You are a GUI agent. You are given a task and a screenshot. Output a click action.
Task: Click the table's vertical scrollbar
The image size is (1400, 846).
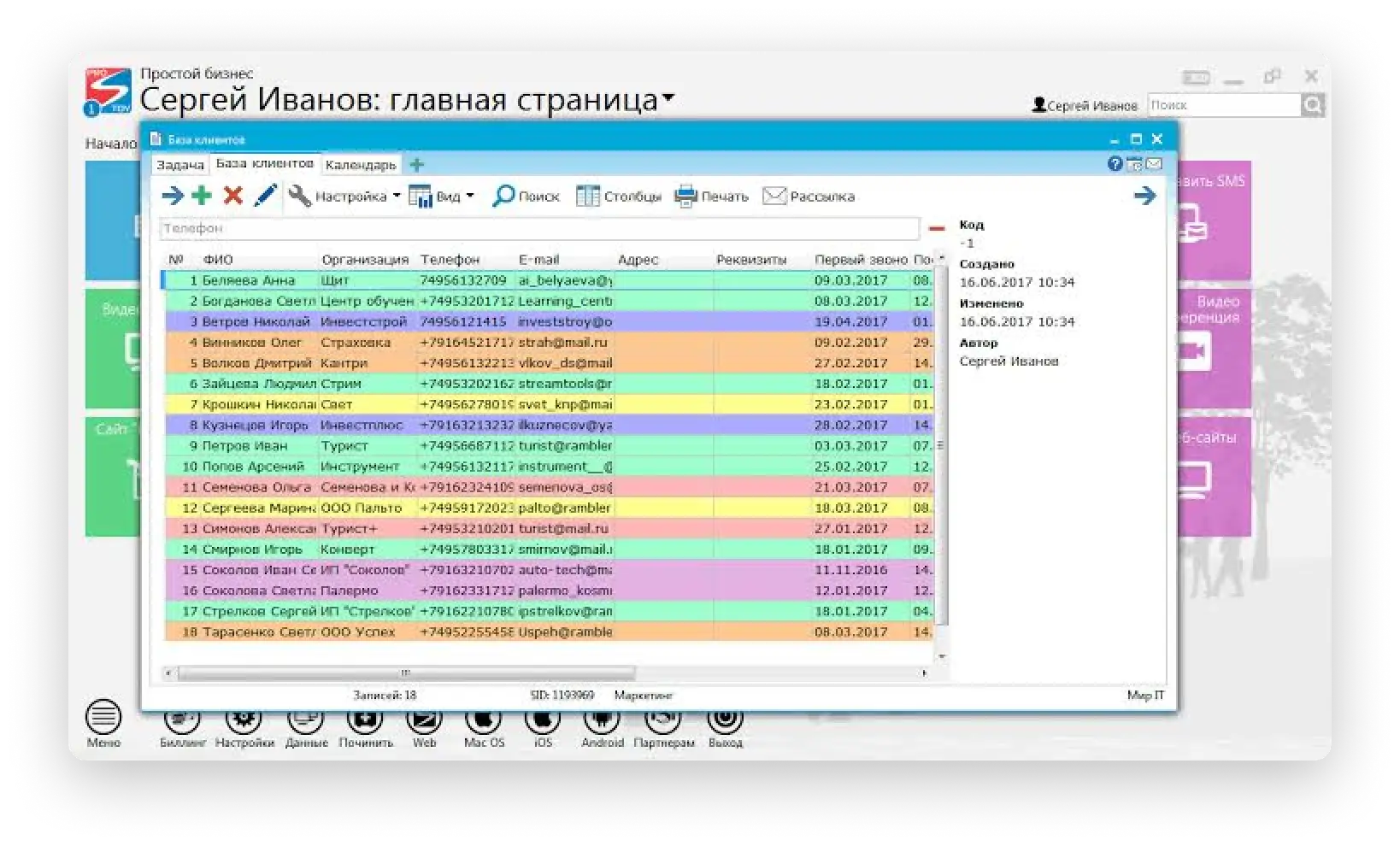pos(941,445)
